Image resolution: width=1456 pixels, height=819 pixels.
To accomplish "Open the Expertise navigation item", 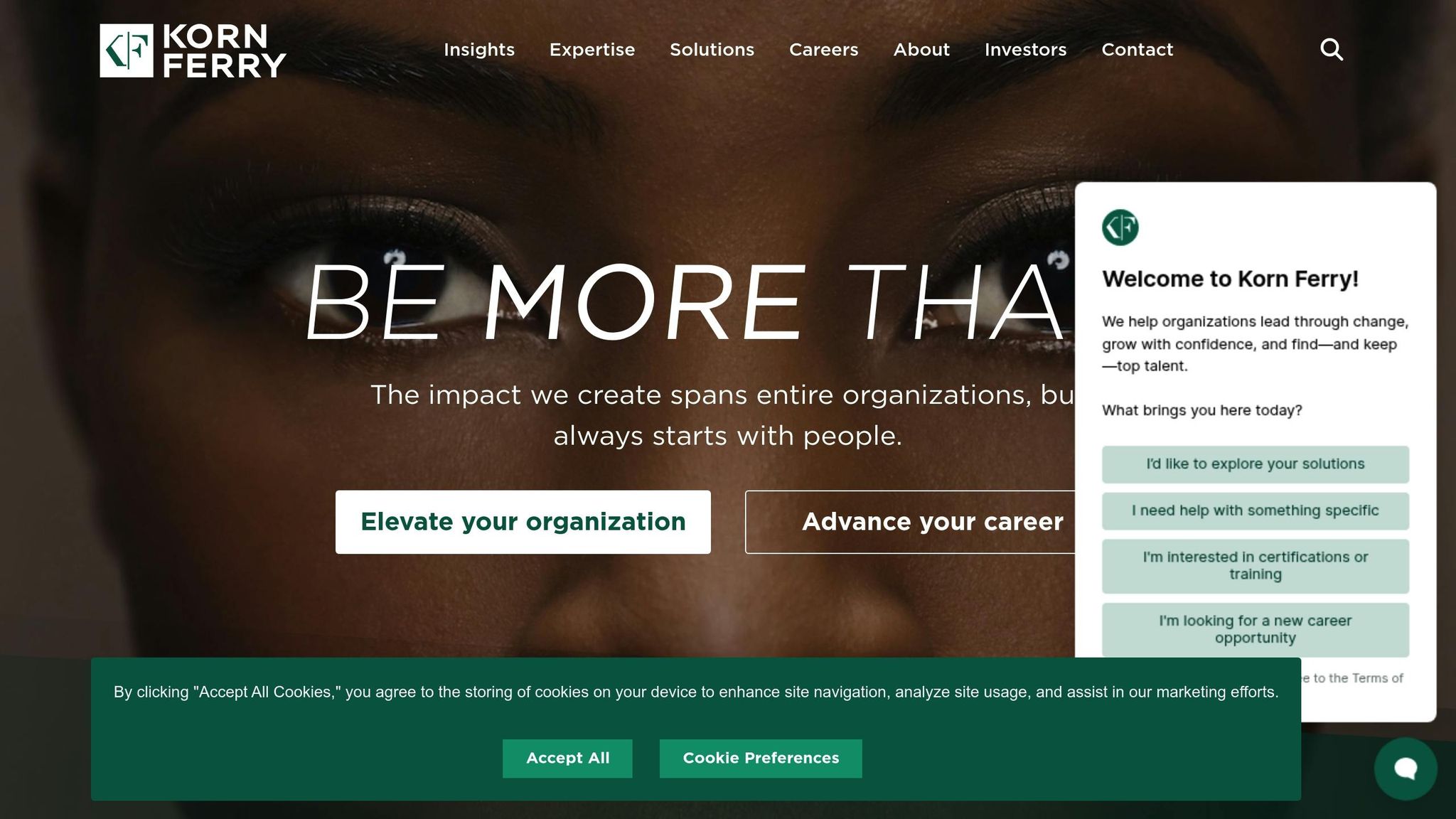I will [592, 50].
